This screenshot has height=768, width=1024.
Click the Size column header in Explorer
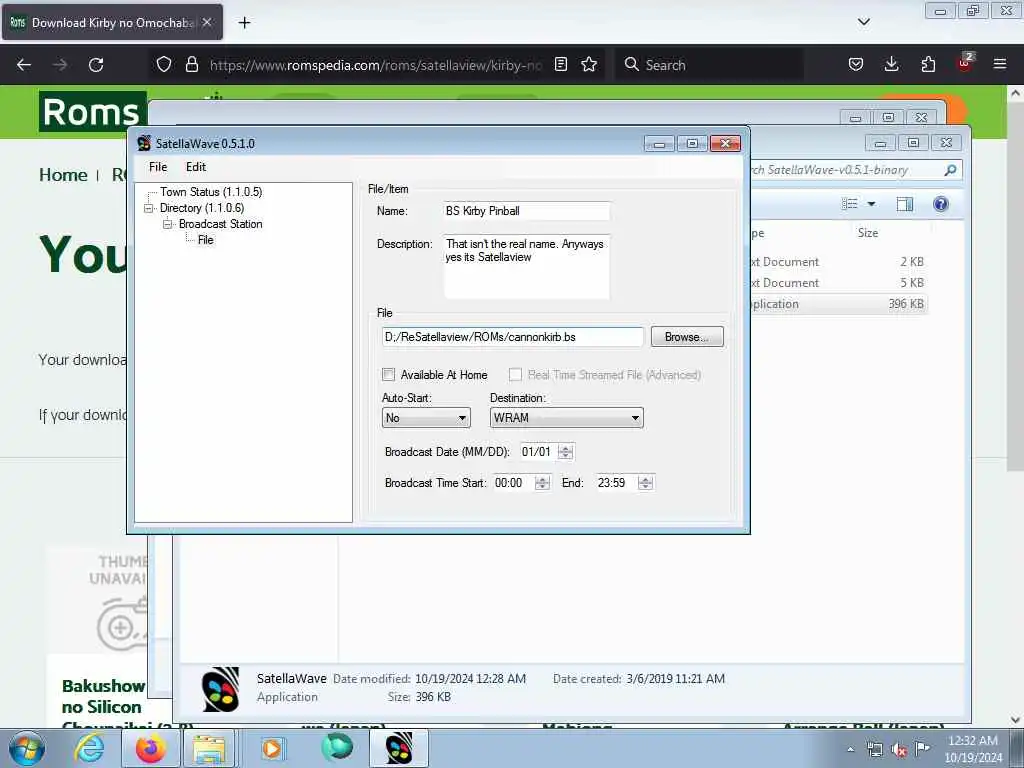pyautogui.click(x=867, y=233)
